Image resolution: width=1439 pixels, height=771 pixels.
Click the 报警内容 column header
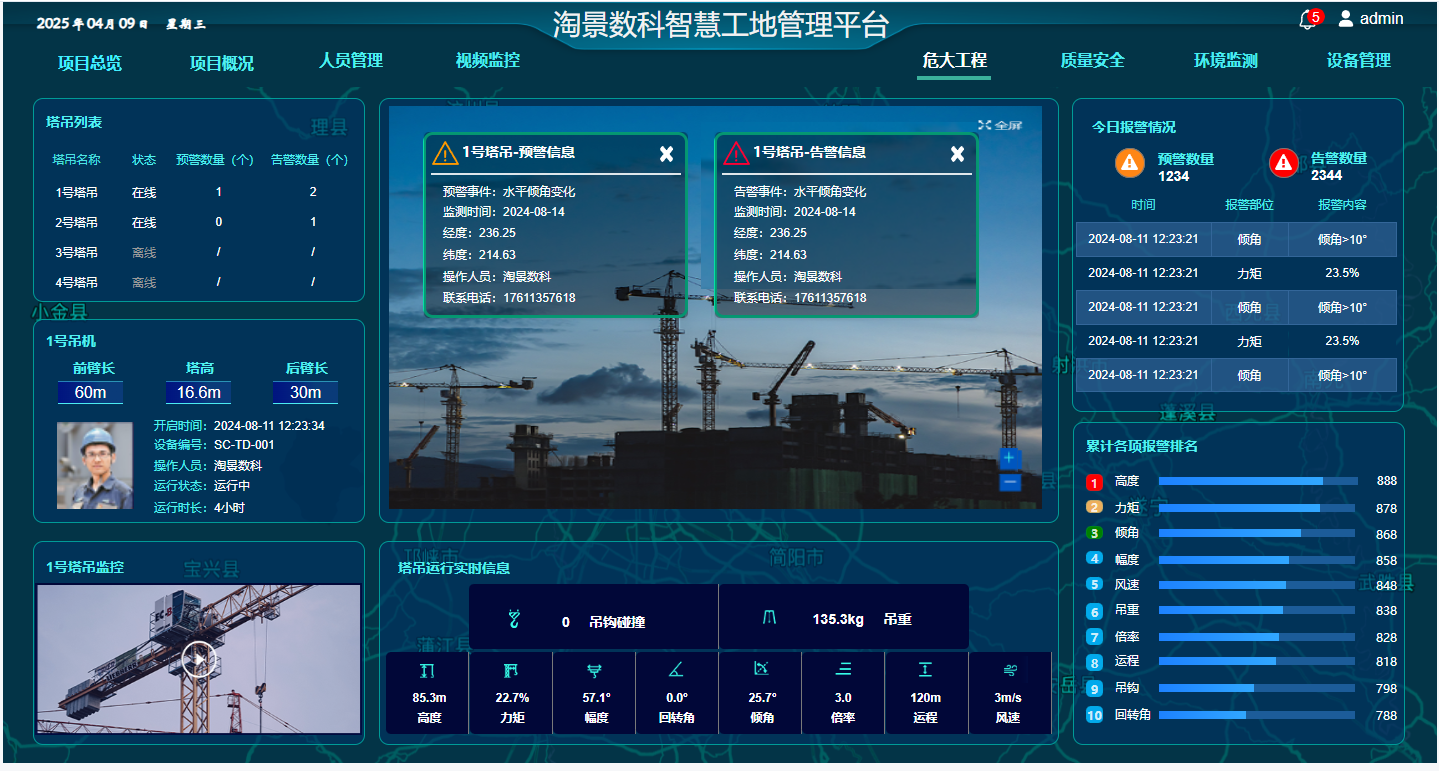[x=1342, y=205]
